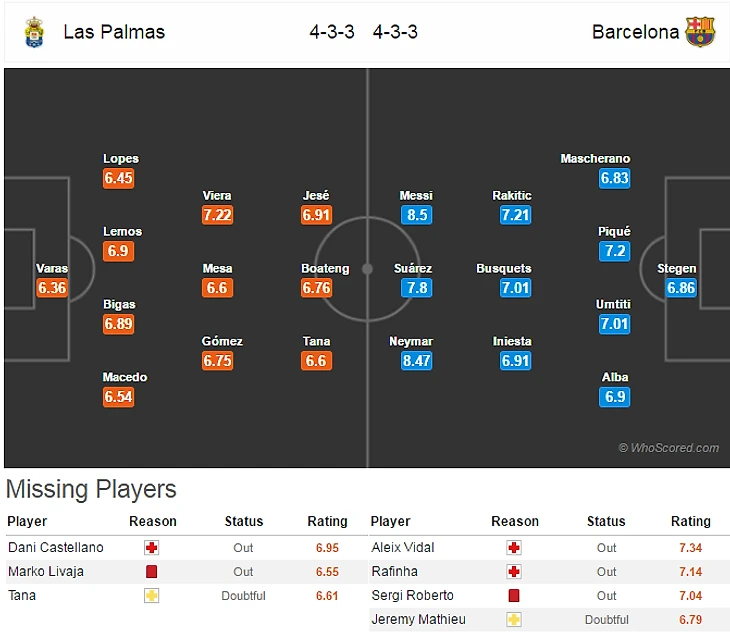Screen dimensions: 730x639
Task: Open Aleix Vidal in missing players
Action: click(403, 548)
